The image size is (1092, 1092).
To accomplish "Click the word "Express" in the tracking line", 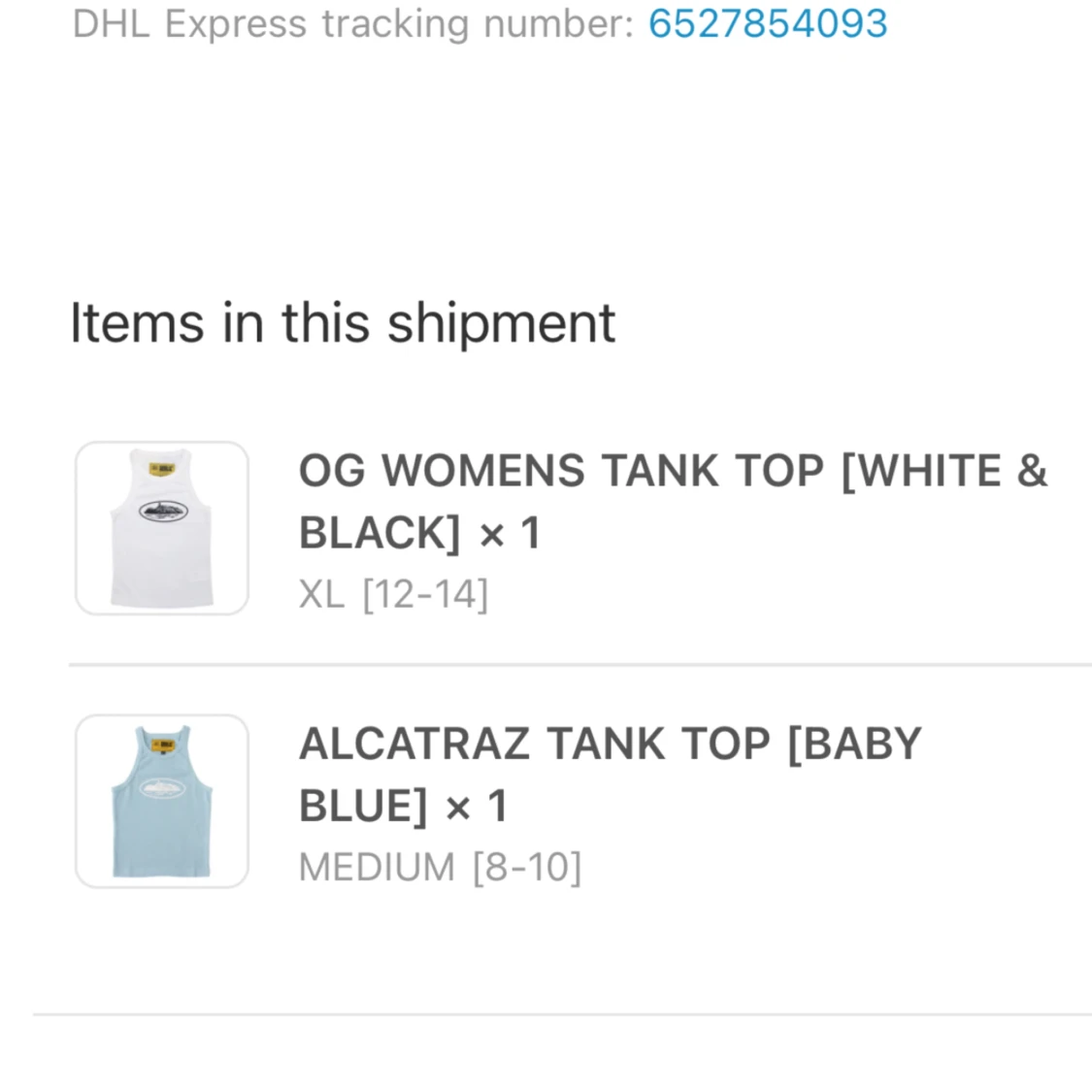I will [x=236, y=23].
